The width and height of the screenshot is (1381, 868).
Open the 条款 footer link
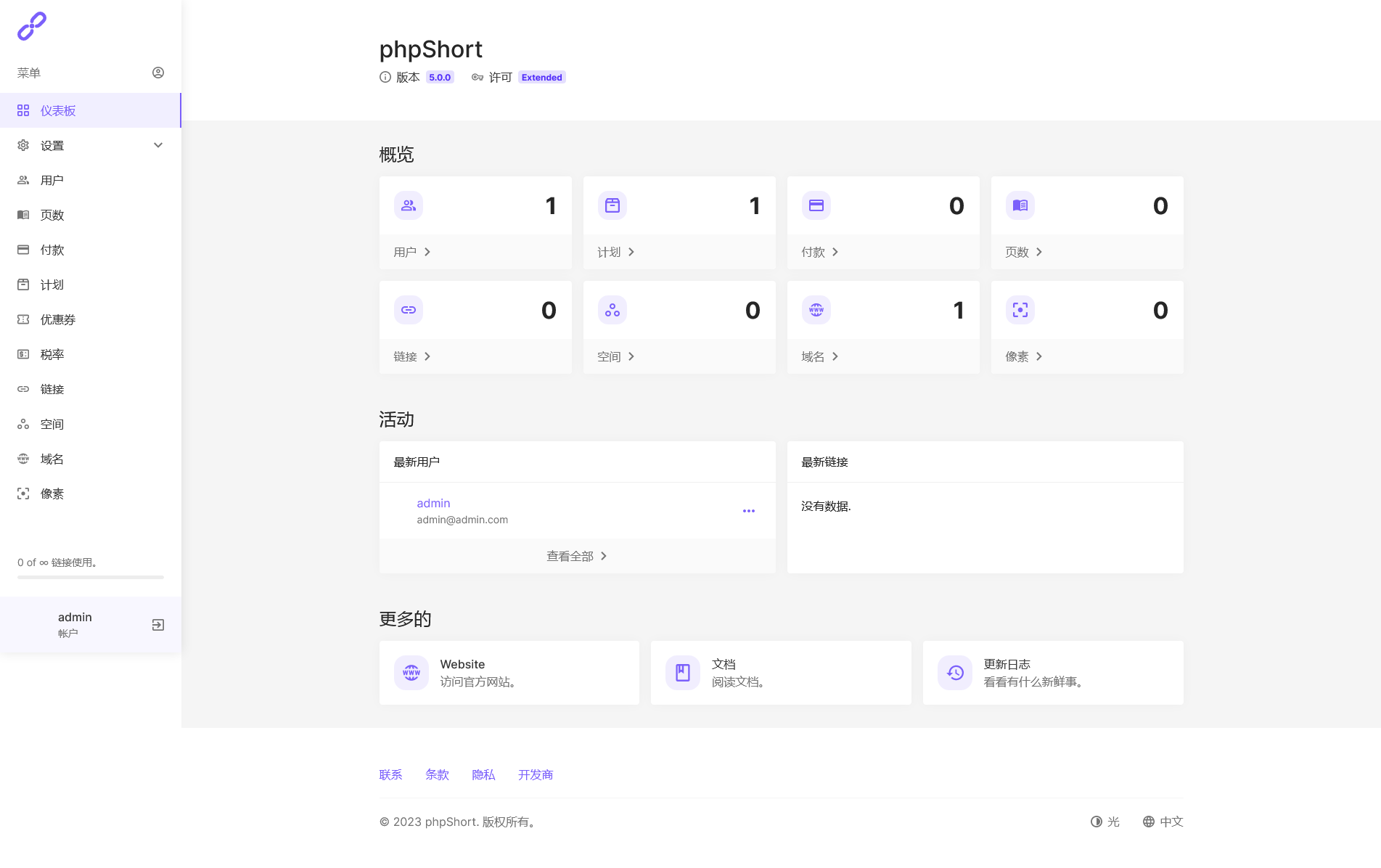[x=437, y=774]
